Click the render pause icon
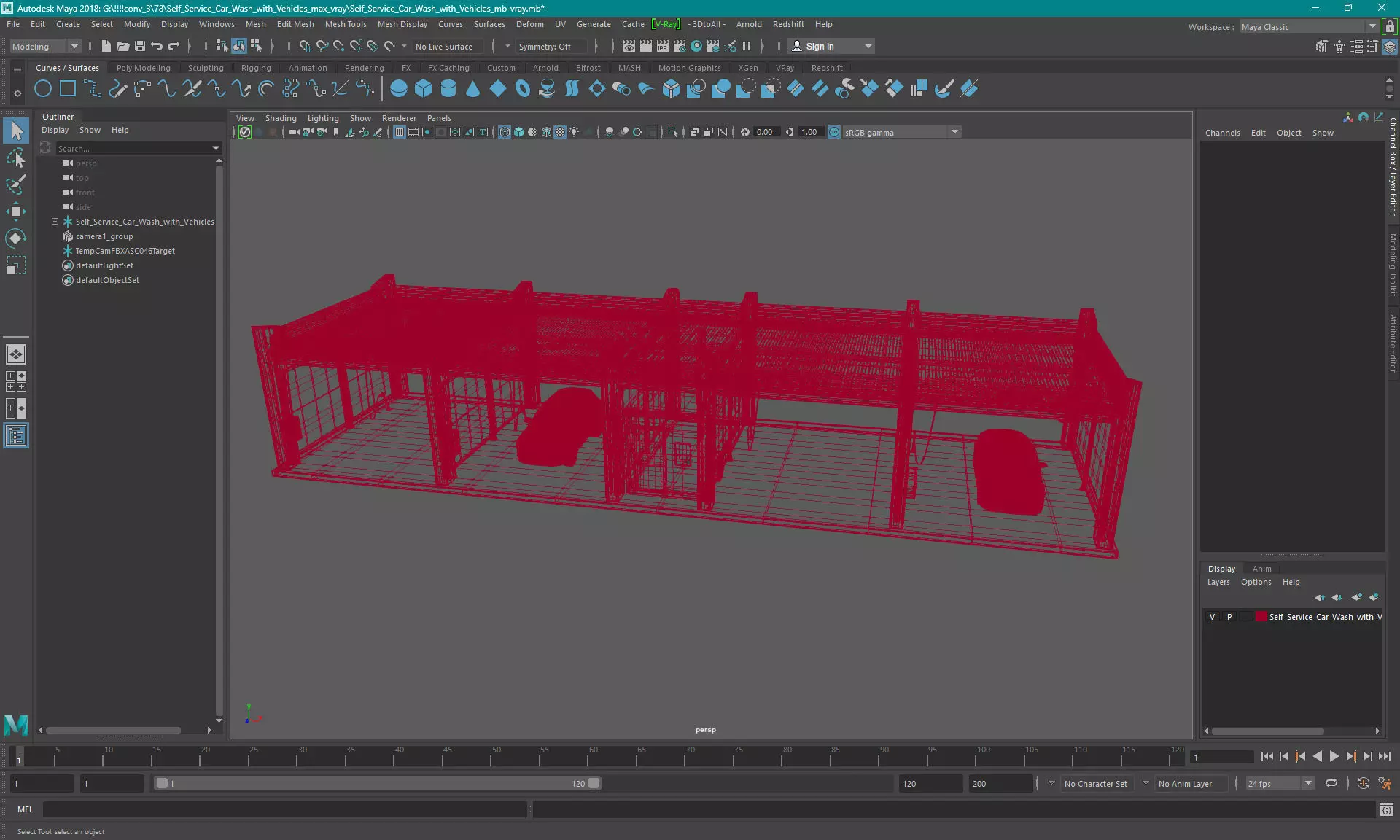1400x840 pixels. [x=747, y=46]
